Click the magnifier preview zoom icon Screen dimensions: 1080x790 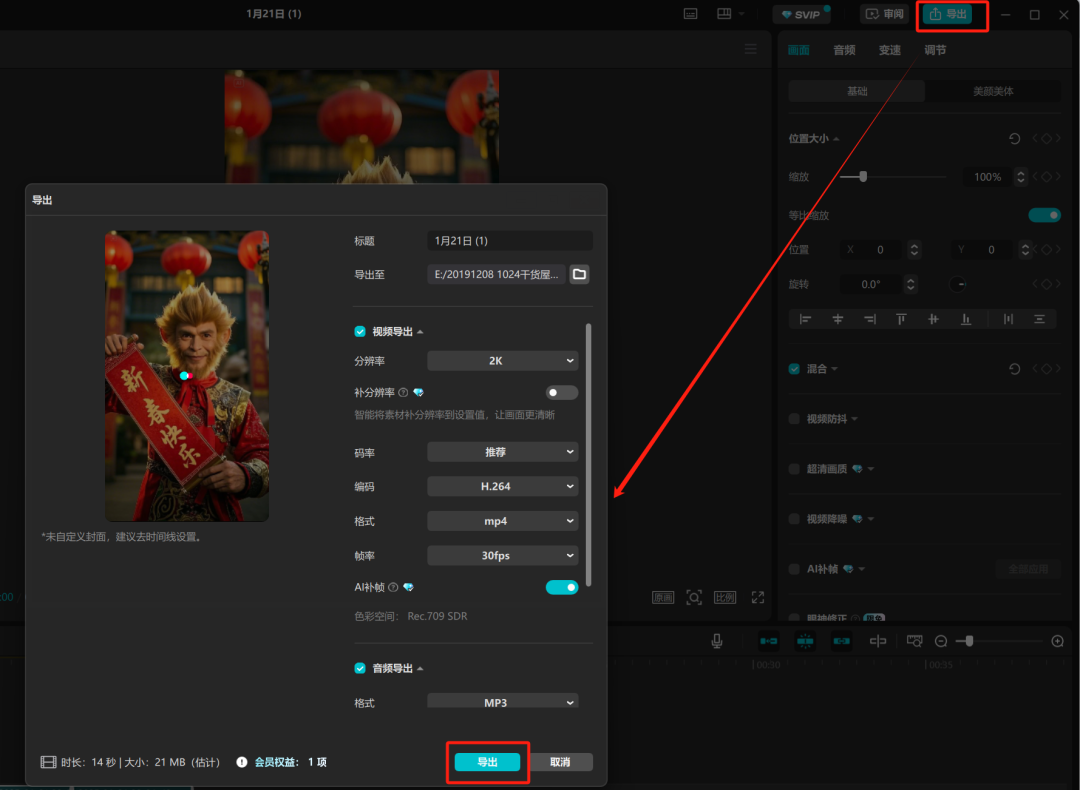pyautogui.click(x=694, y=596)
